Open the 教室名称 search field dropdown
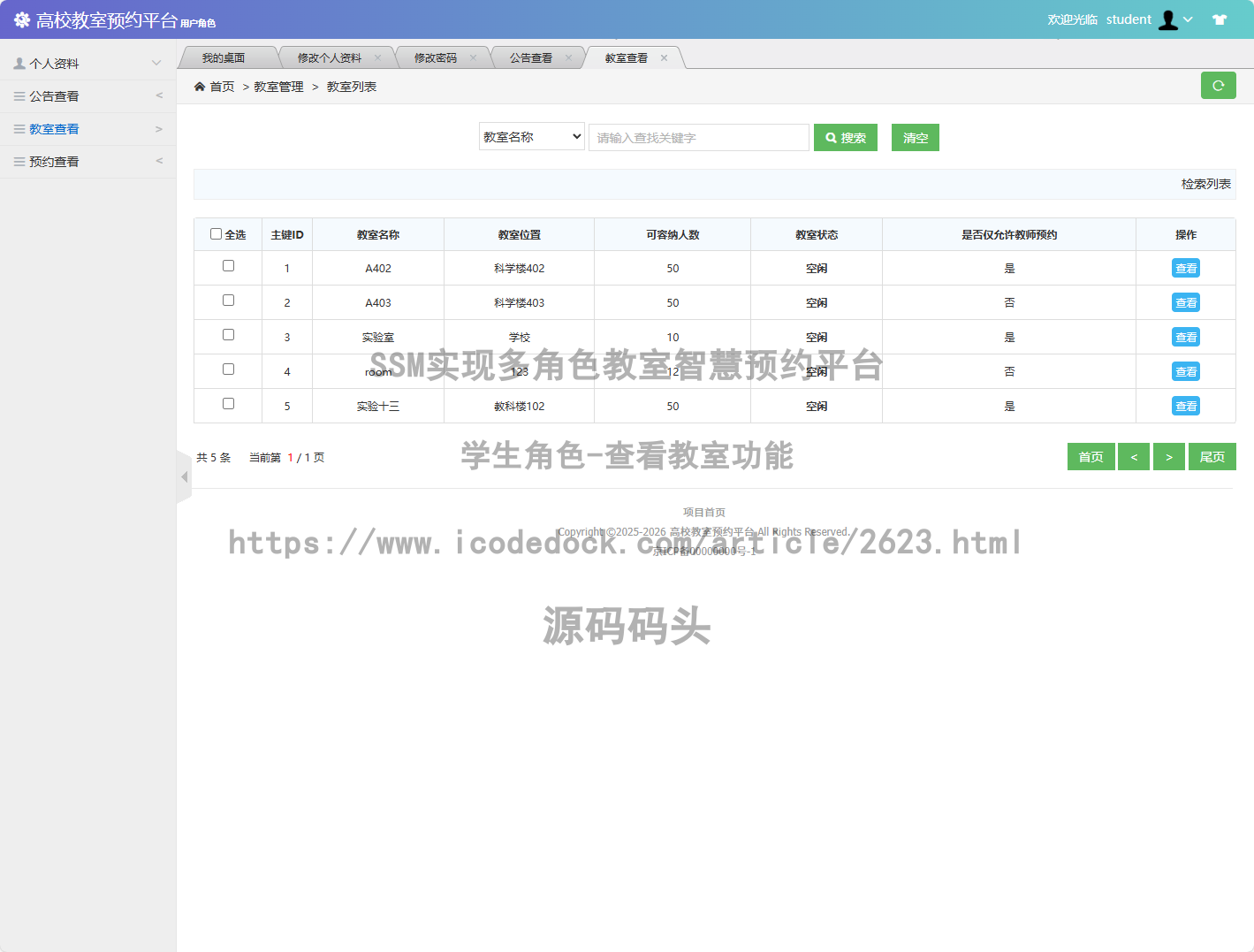The height and width of the screenshot is (952, 1254). click(x=531, y=137)
